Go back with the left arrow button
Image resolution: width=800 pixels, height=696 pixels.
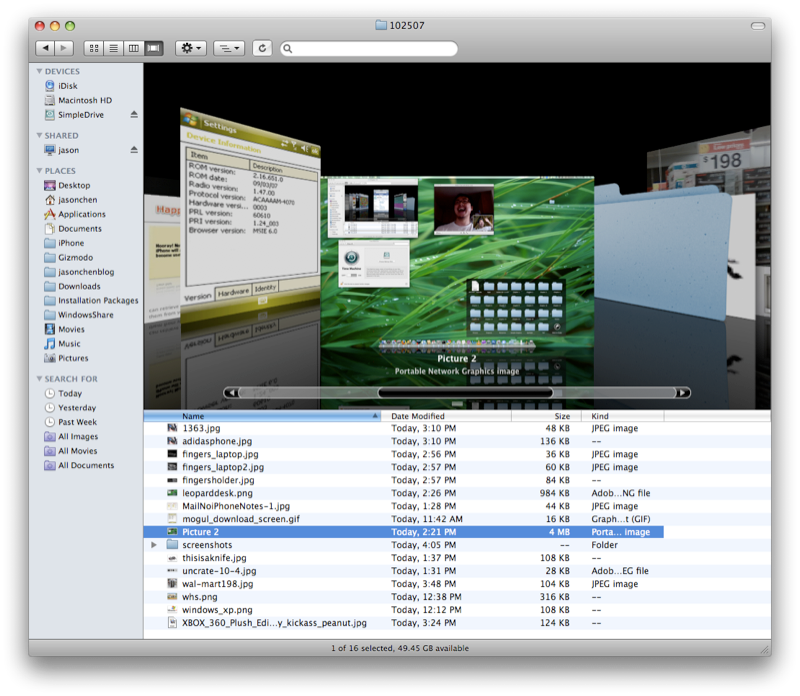[45, 48]
